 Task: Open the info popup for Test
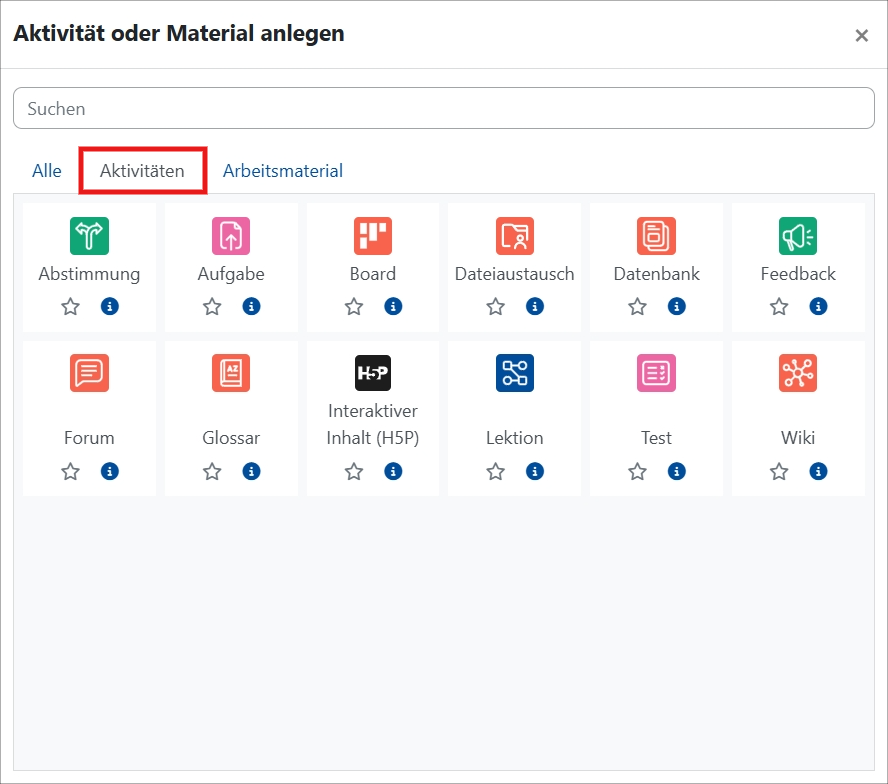point(676,470)
